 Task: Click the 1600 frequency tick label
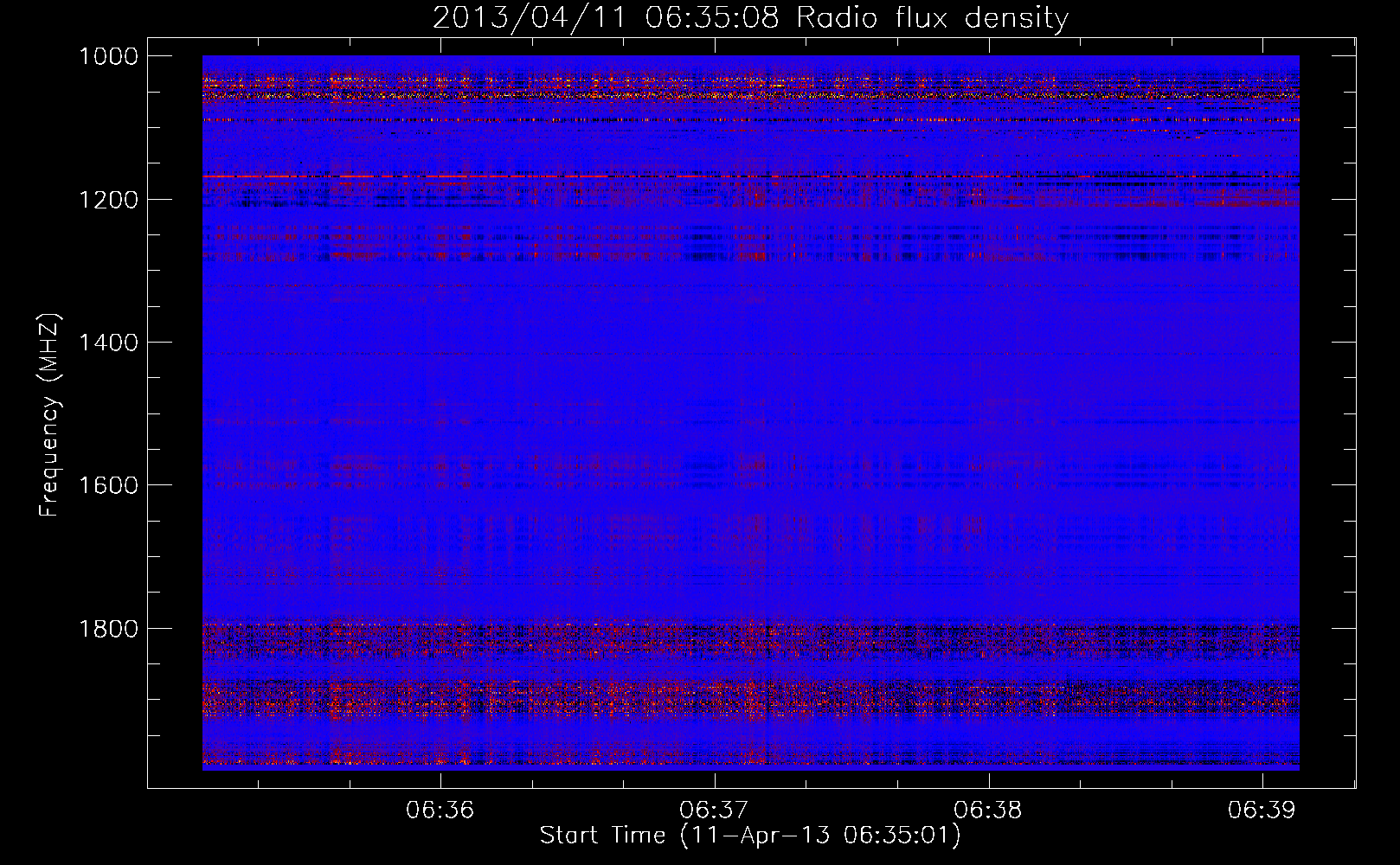tap(108, 485)
